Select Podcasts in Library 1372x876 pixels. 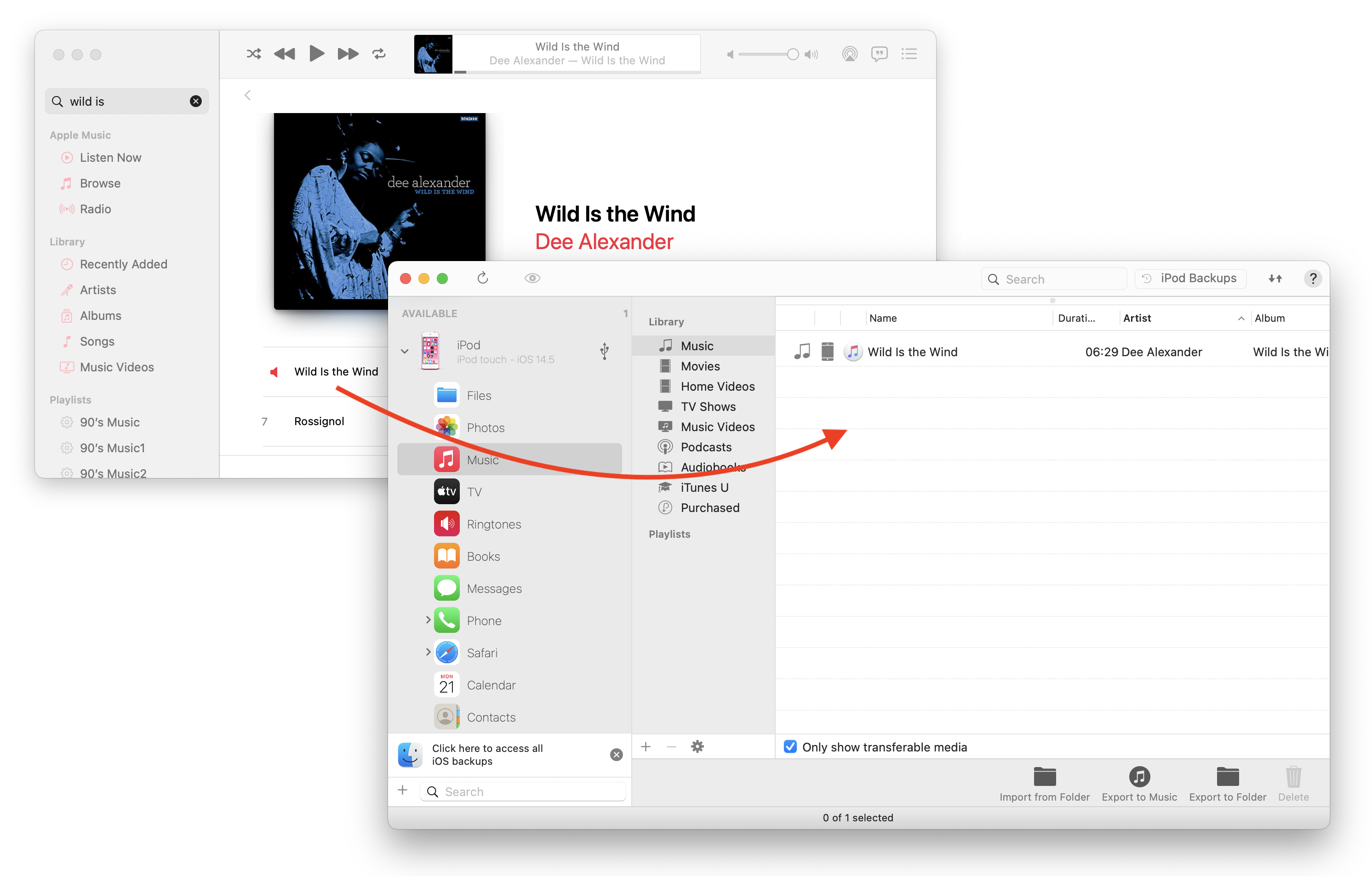[x=703, y=447]
